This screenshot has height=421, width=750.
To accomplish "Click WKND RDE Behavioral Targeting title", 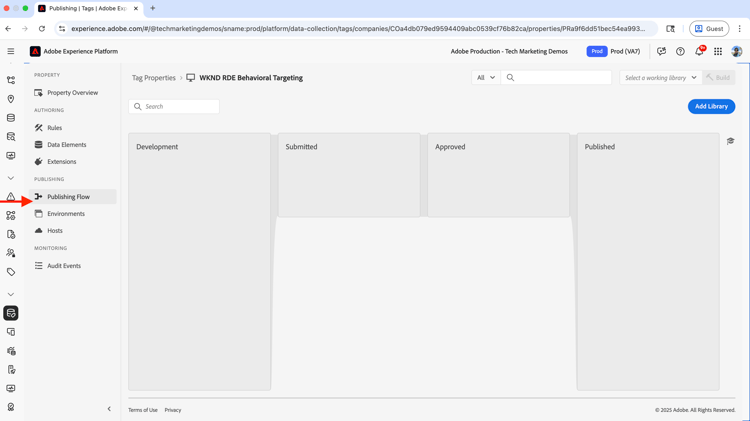I will [251, 78].
